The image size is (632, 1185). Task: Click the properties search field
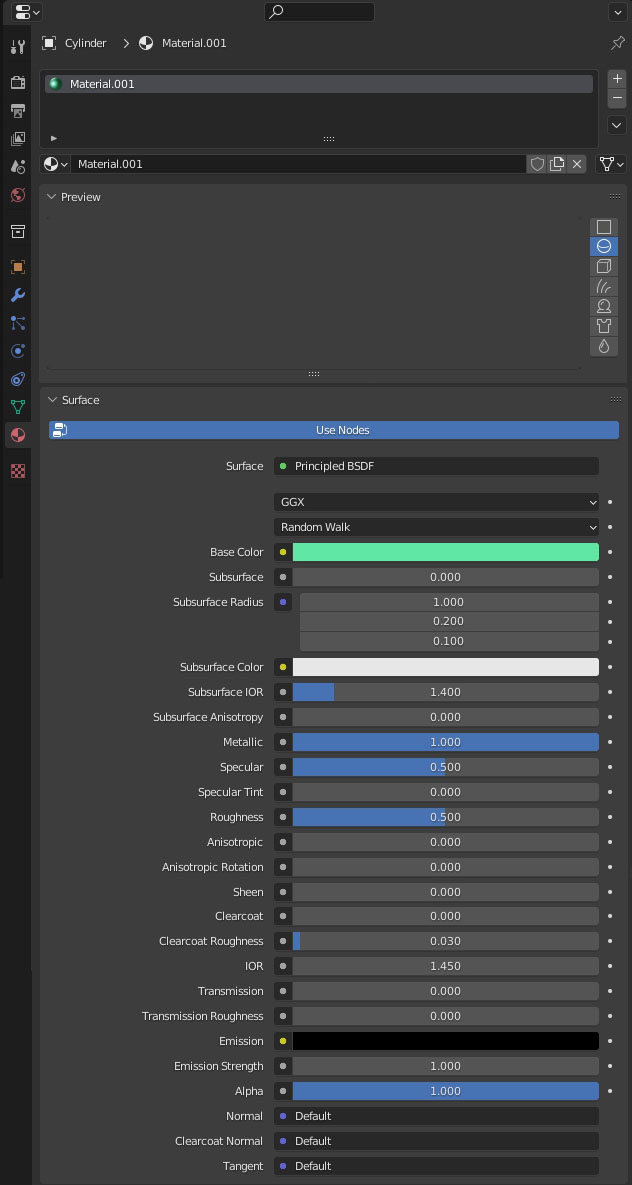click(x=319, y=12)
